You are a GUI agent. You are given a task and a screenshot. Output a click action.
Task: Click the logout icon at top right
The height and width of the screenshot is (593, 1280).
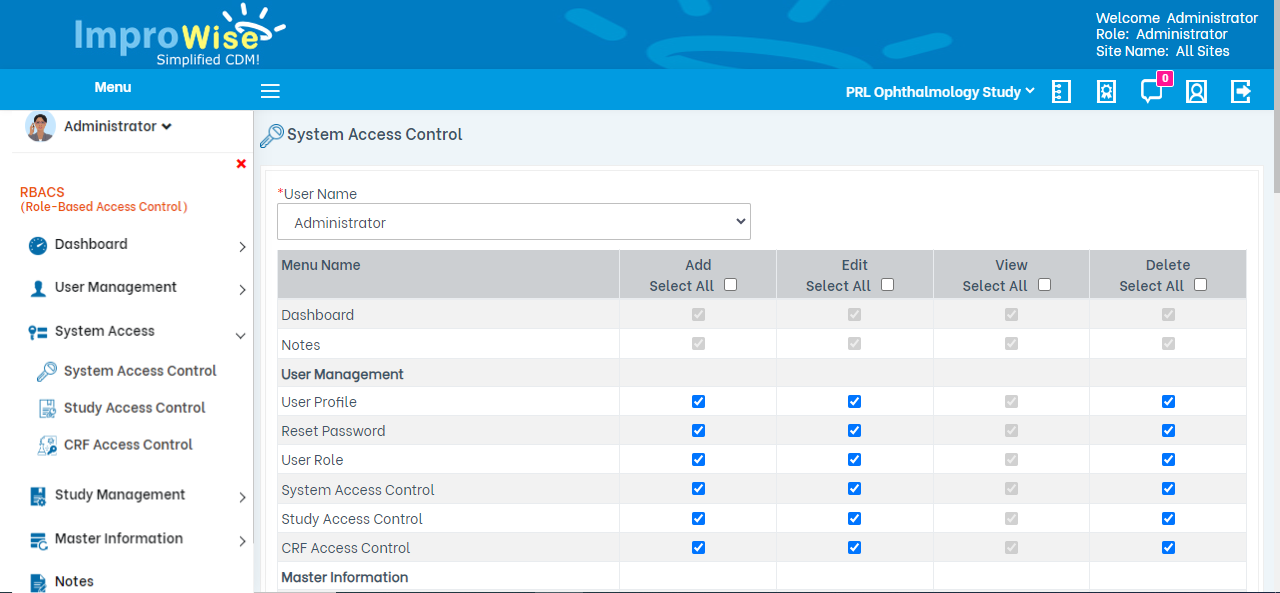(x=1240, y=91)
